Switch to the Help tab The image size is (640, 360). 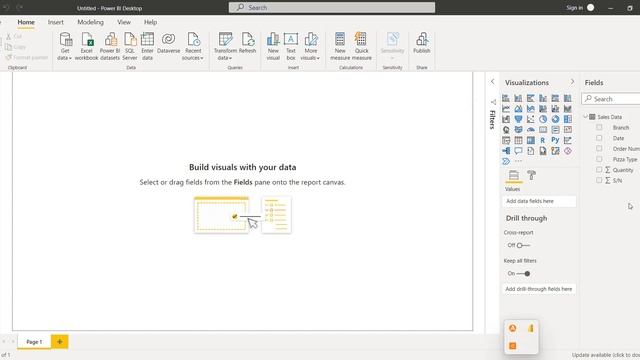point(150,22)
